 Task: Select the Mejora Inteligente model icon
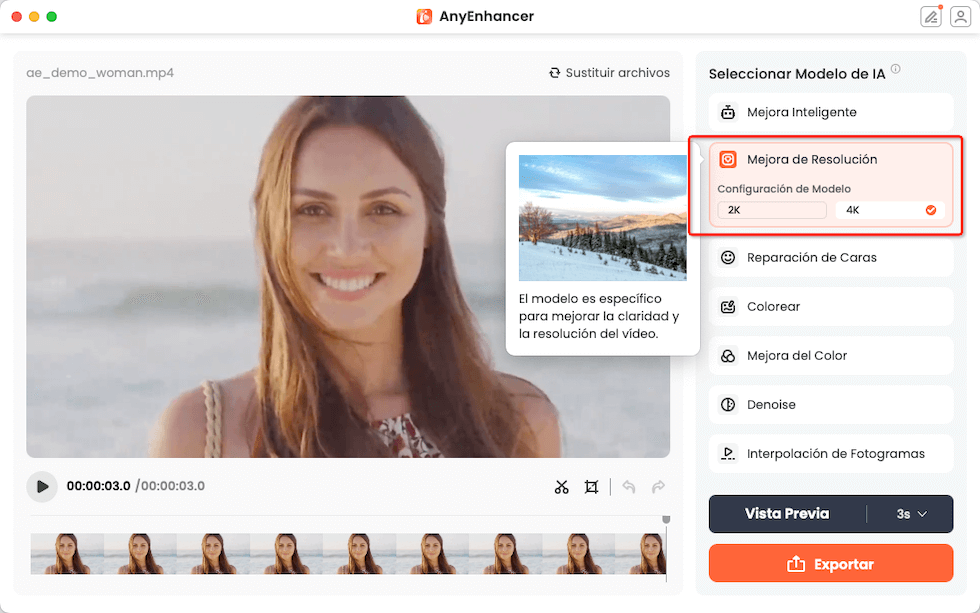click(x=730, y=112)
